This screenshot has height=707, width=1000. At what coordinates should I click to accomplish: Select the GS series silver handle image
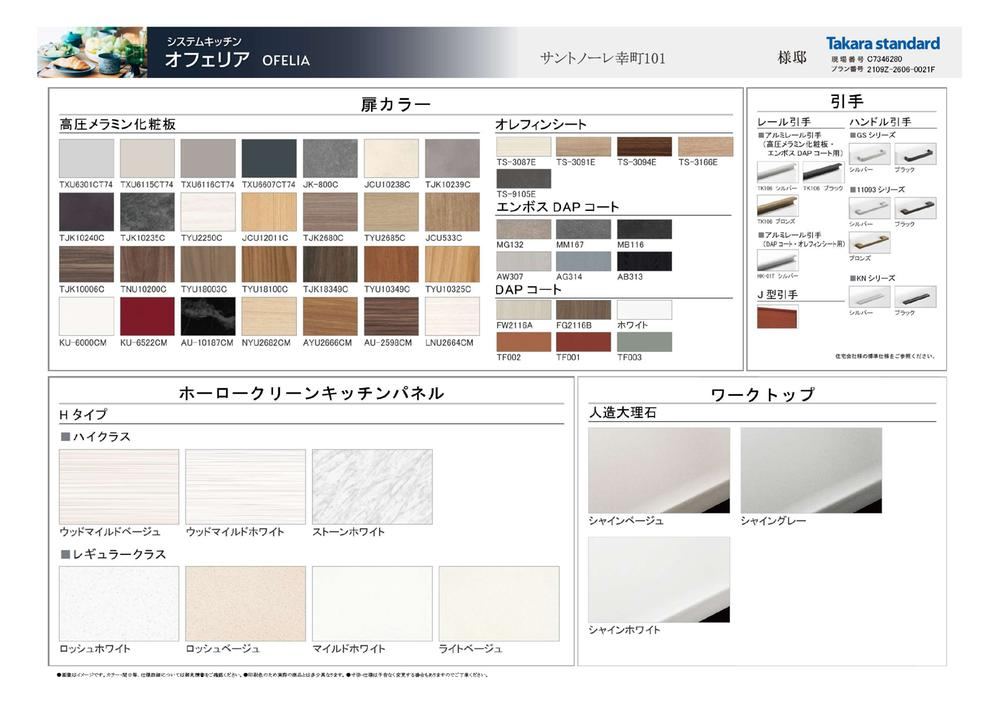click(869, 154)
